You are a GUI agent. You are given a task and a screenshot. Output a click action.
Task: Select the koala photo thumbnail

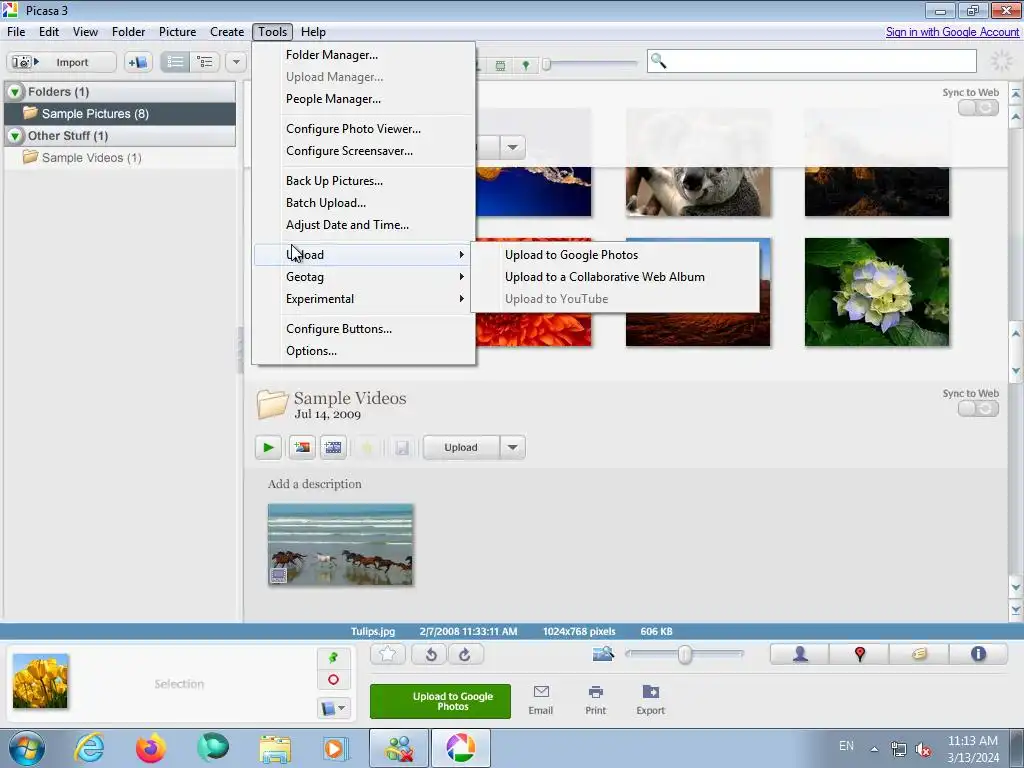pyautogui.click(x=697, y=191)
